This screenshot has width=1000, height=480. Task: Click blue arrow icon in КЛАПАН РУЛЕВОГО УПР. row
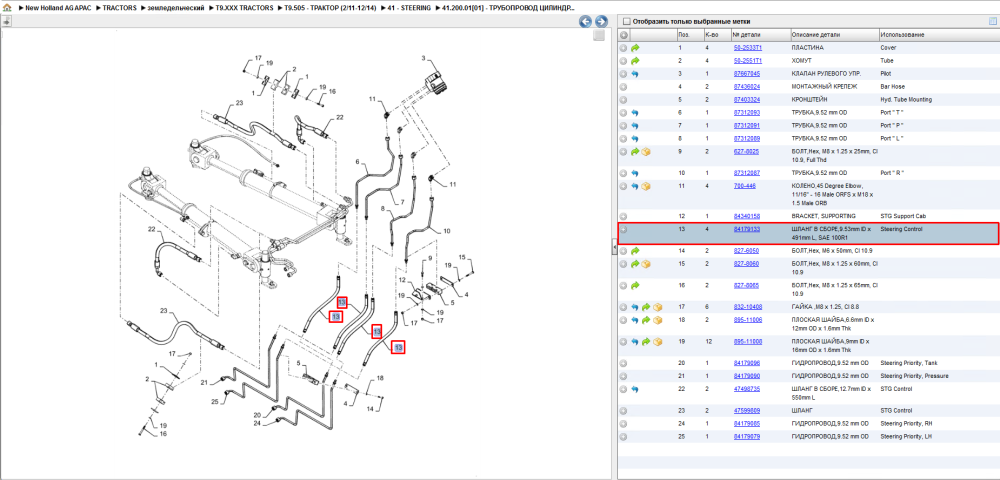coord(635,74)
